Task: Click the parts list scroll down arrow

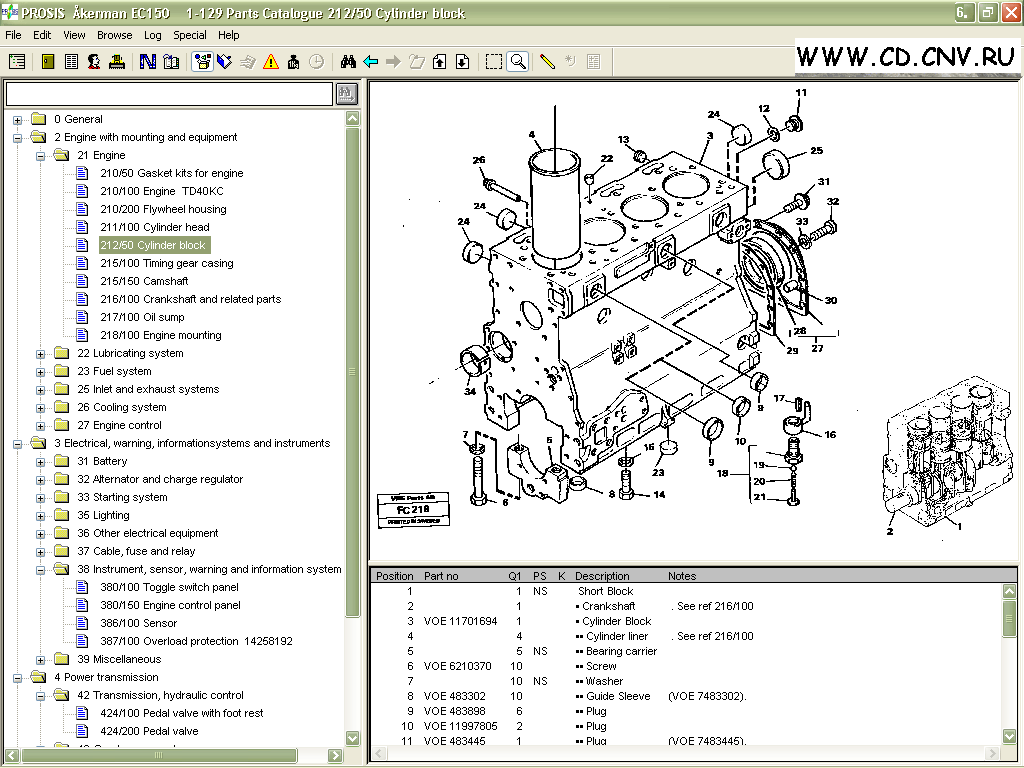Action: (x=1009, y=737)
